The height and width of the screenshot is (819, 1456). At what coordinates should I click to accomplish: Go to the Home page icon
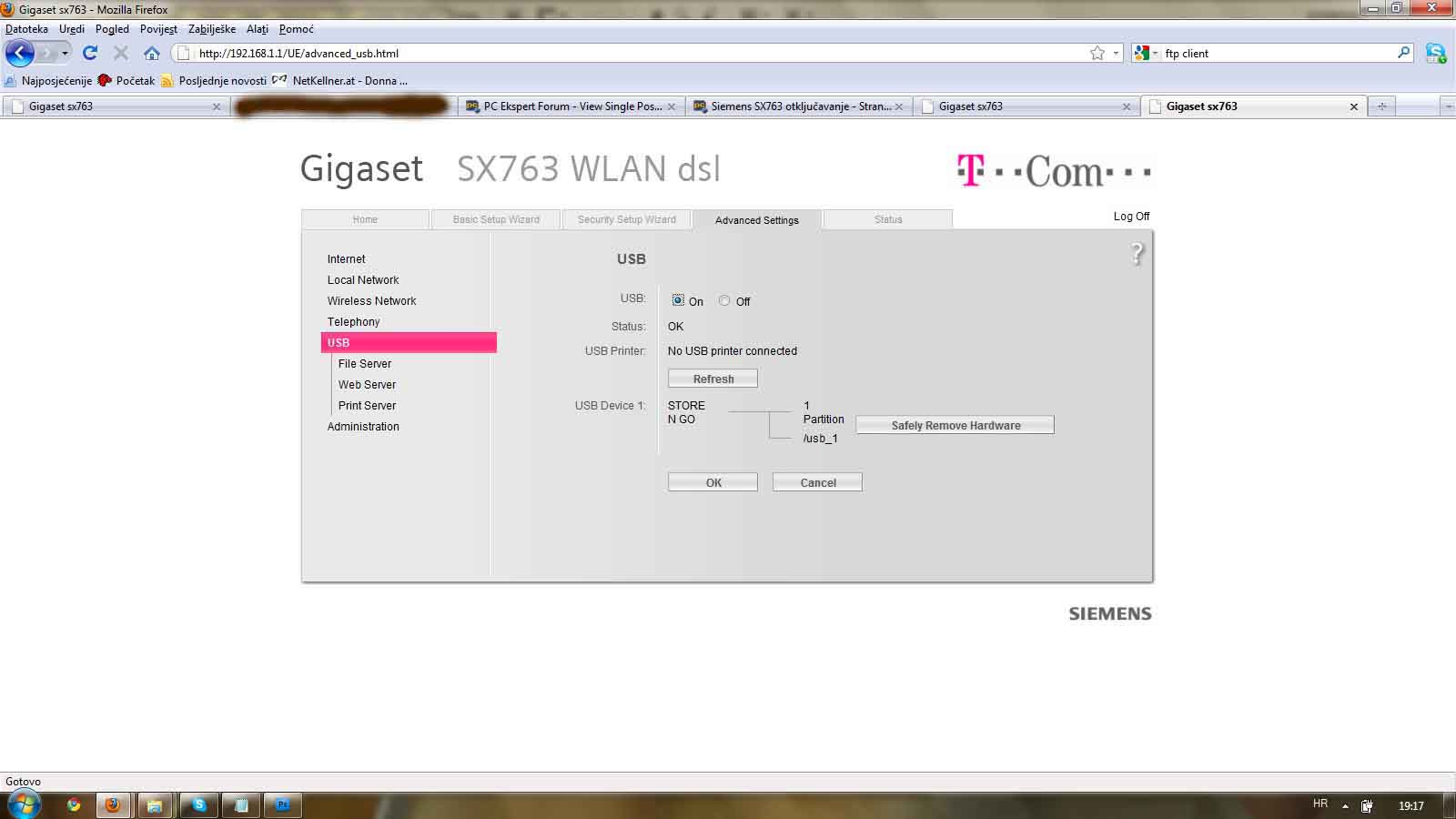pos(152,53)
